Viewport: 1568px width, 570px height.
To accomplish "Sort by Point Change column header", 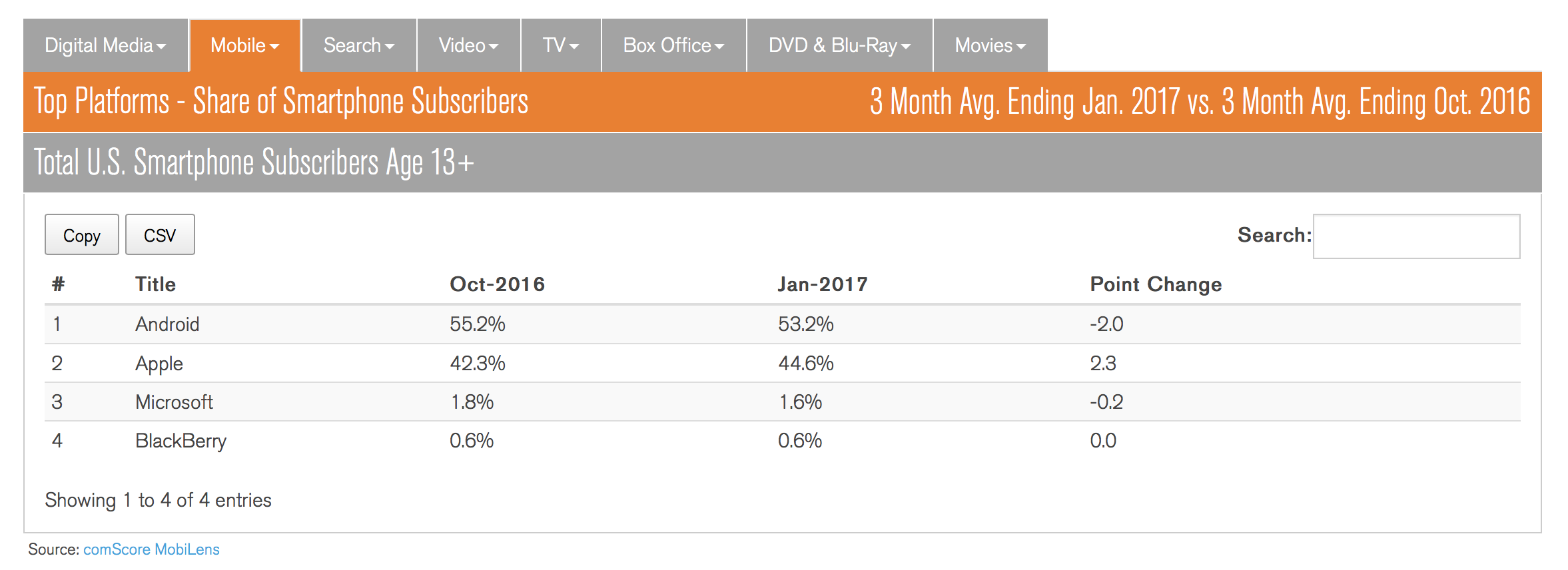I will click(1156, 284).
